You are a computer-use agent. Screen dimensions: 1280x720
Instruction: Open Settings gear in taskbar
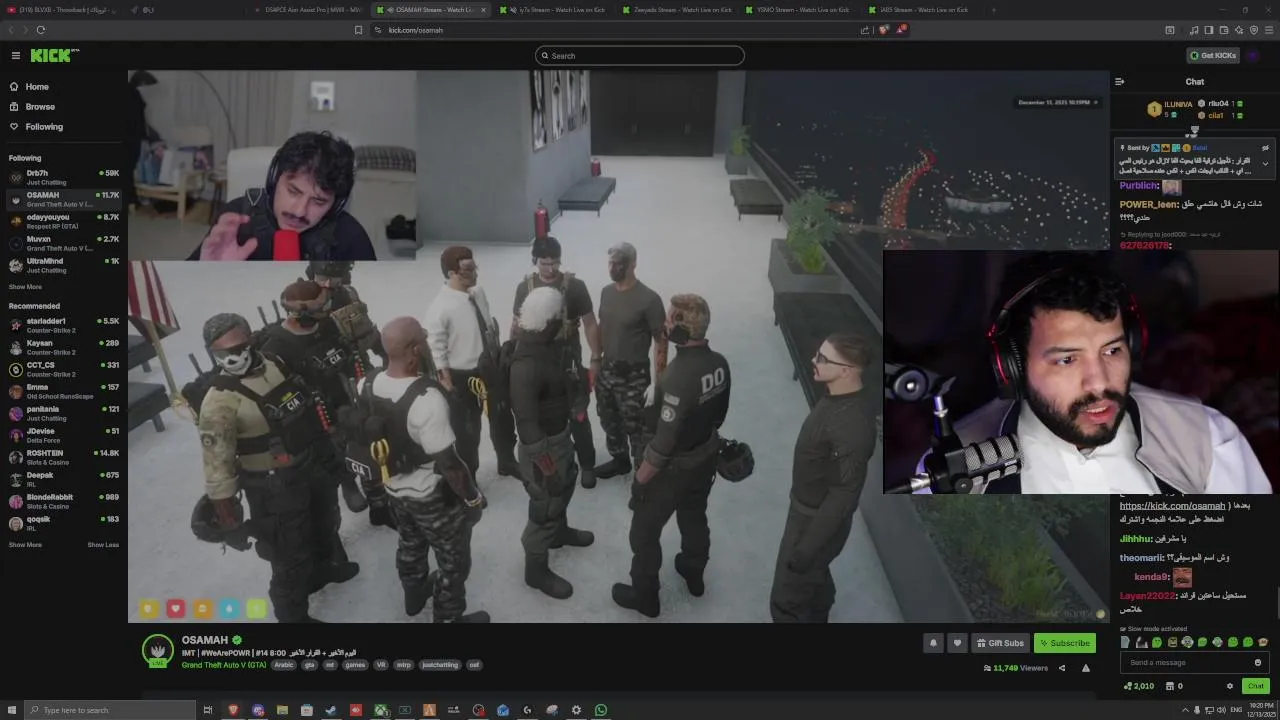[576, 710]
